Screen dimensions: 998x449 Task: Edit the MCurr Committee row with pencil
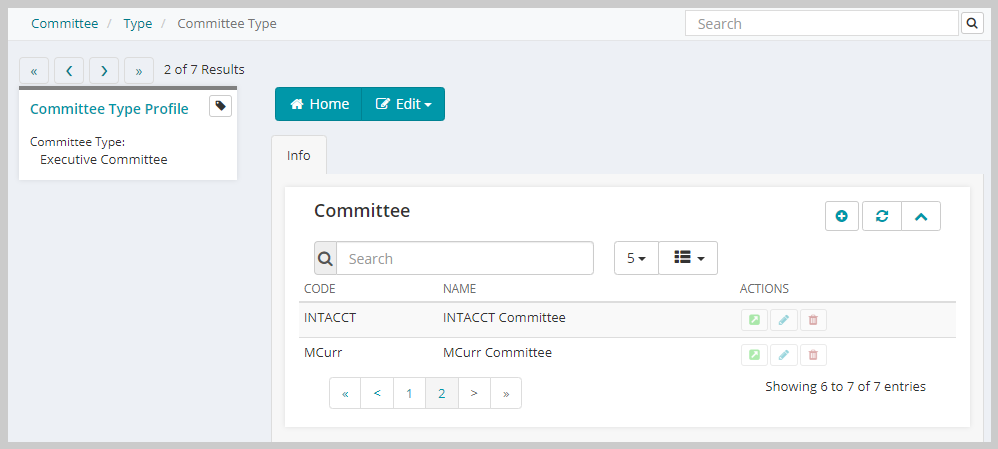click(x=784, y=355)
